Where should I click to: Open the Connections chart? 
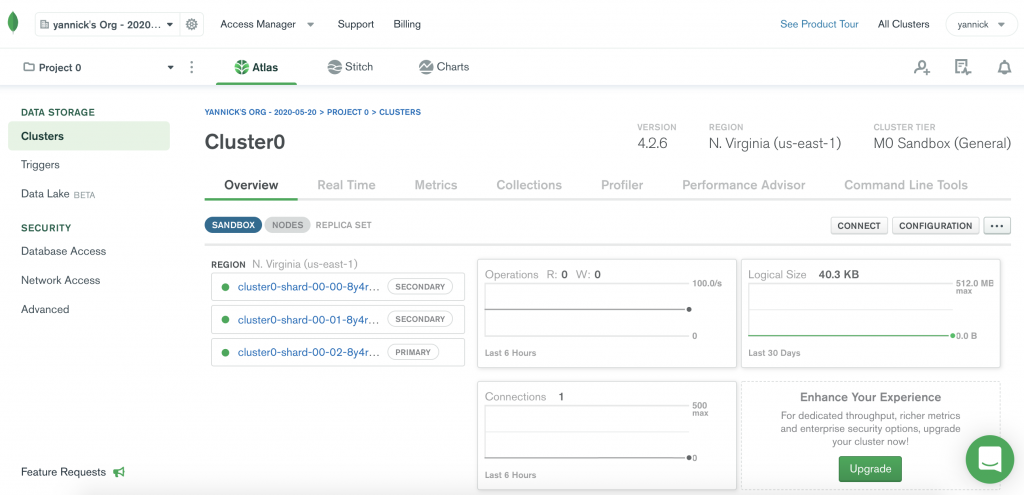pos(607,436)
